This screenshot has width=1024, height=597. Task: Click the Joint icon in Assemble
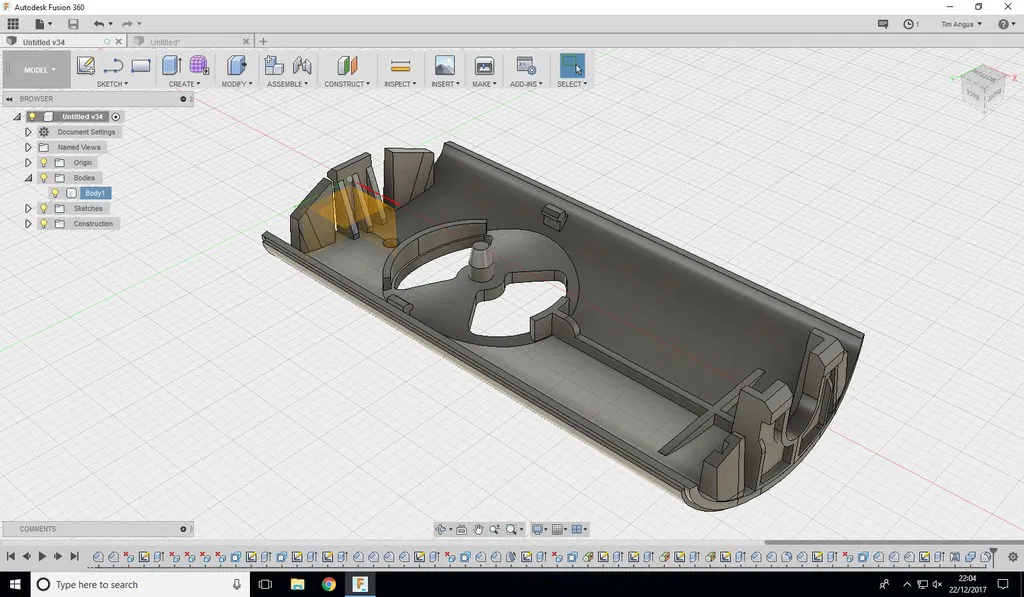click(x=302, y=66)
